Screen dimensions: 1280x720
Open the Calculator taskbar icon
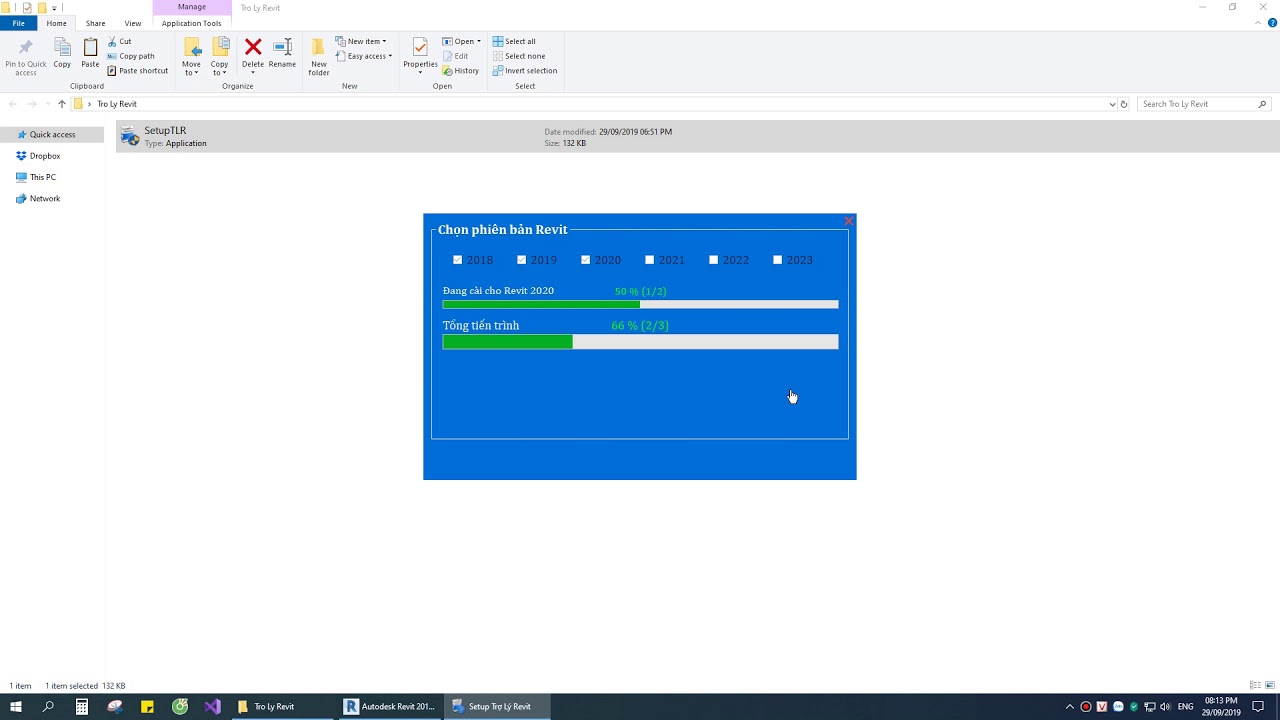click(82, 706)
